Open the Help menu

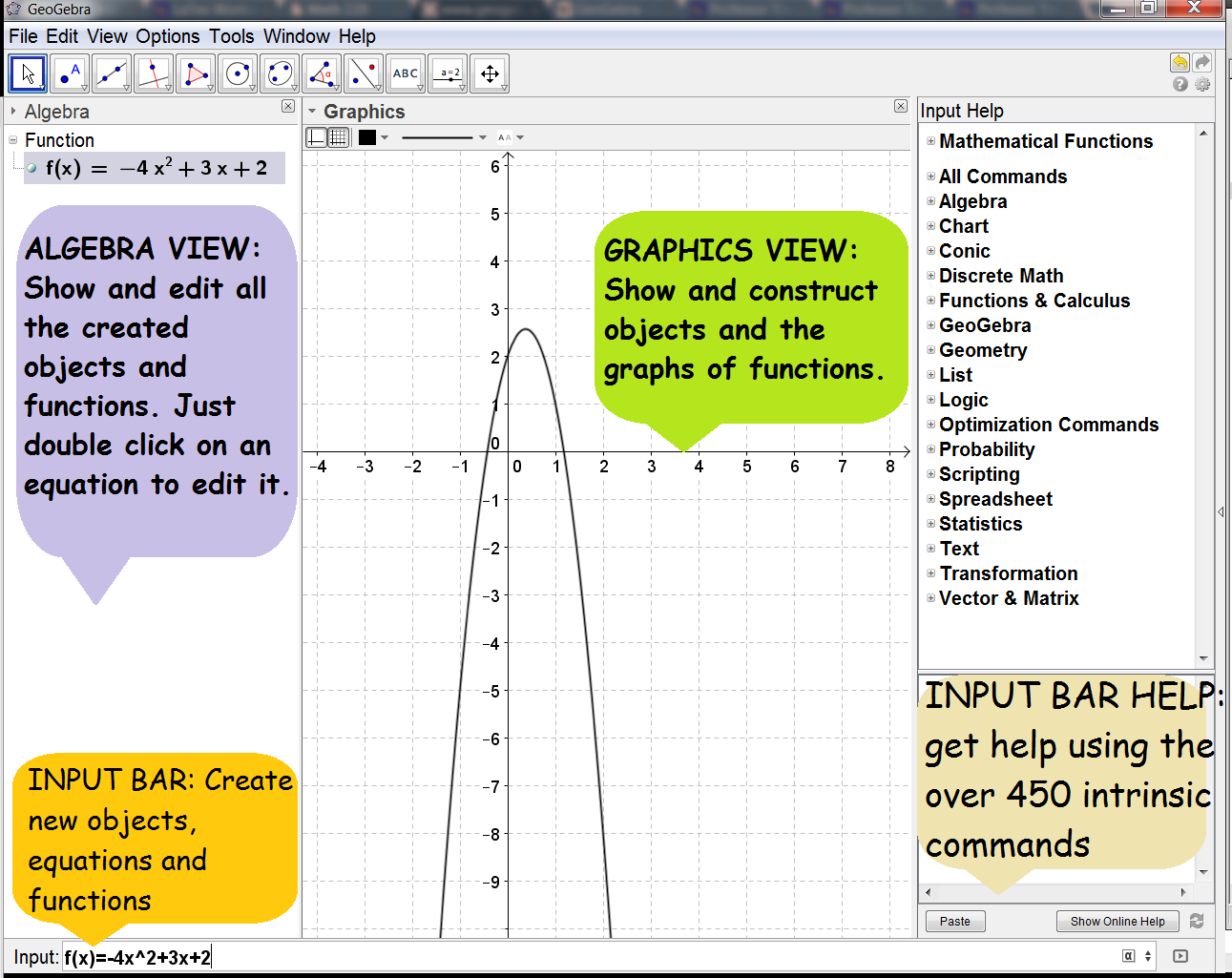[x=357, y=36]
